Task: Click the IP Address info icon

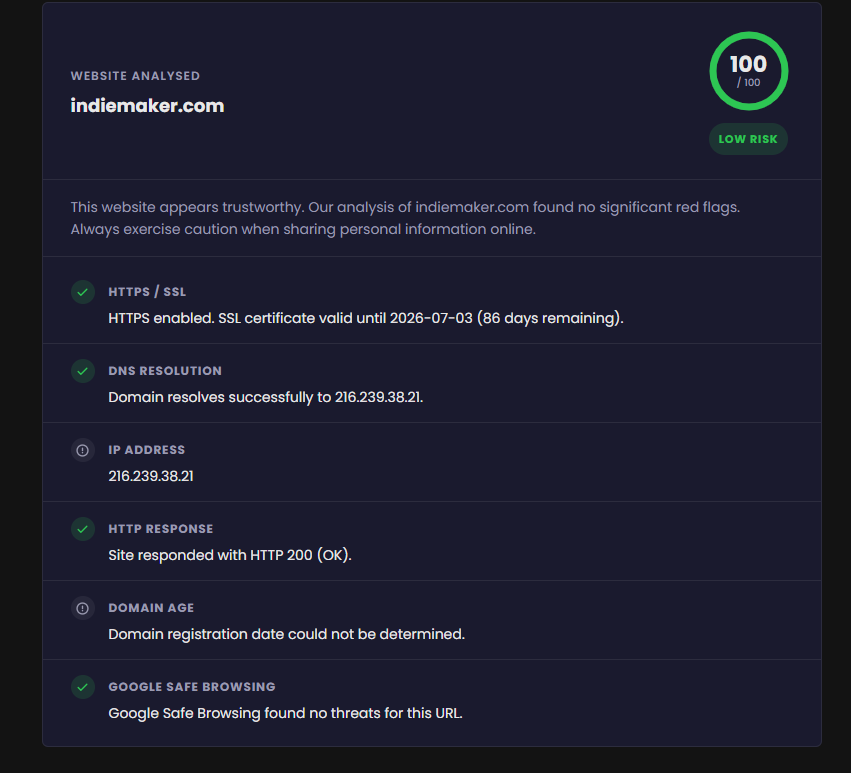Action: coord(83,450)
